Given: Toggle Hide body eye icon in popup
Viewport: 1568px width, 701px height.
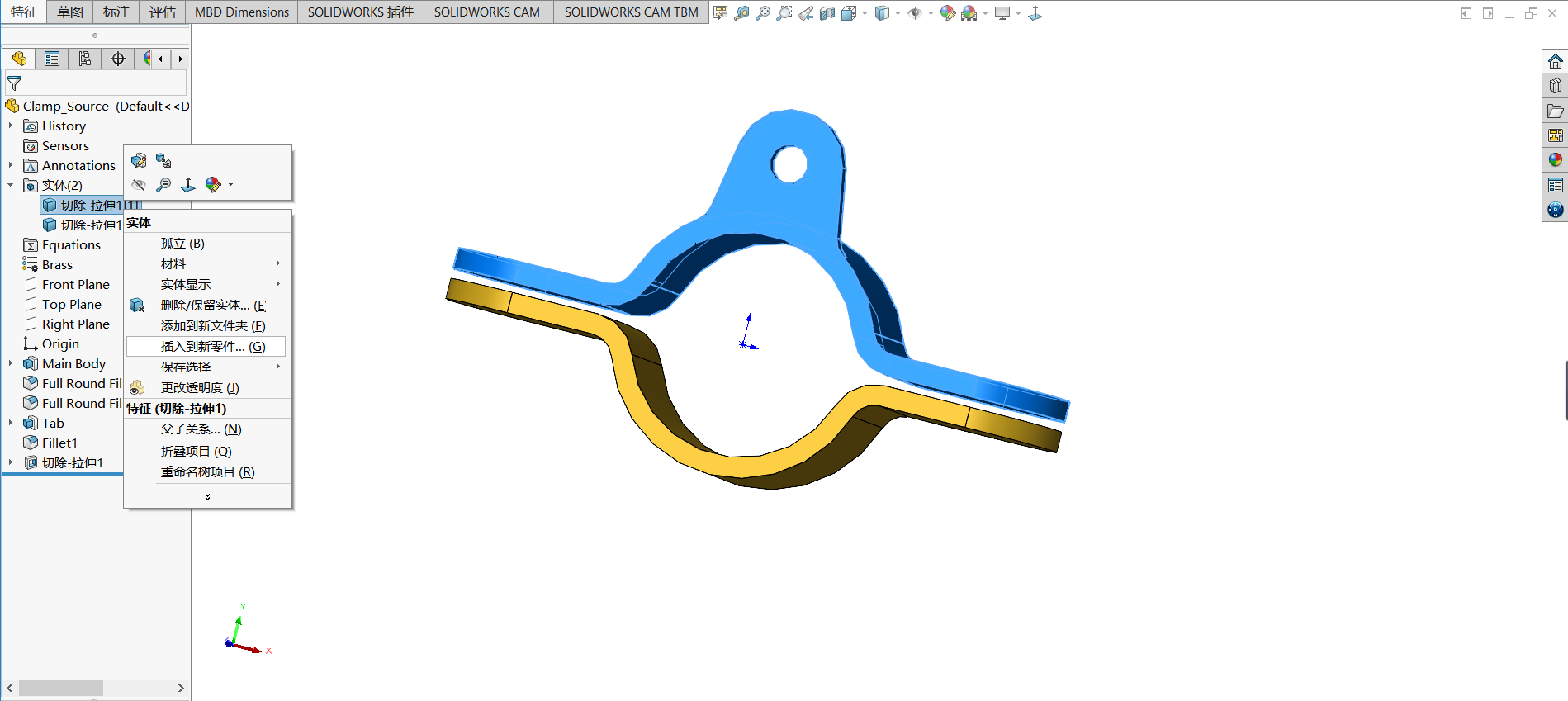Looking at the screenshot, I should pyautogui.click(x=139, y=185).
